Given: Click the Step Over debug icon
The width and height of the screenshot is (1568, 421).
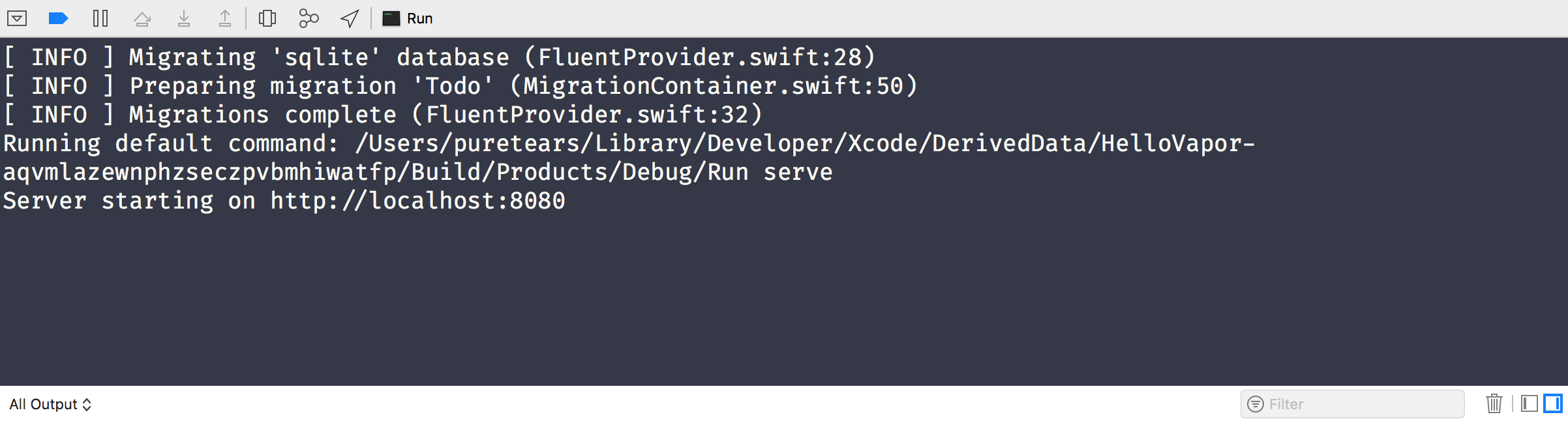Looking at the screenshot, I should click(142, 18).
